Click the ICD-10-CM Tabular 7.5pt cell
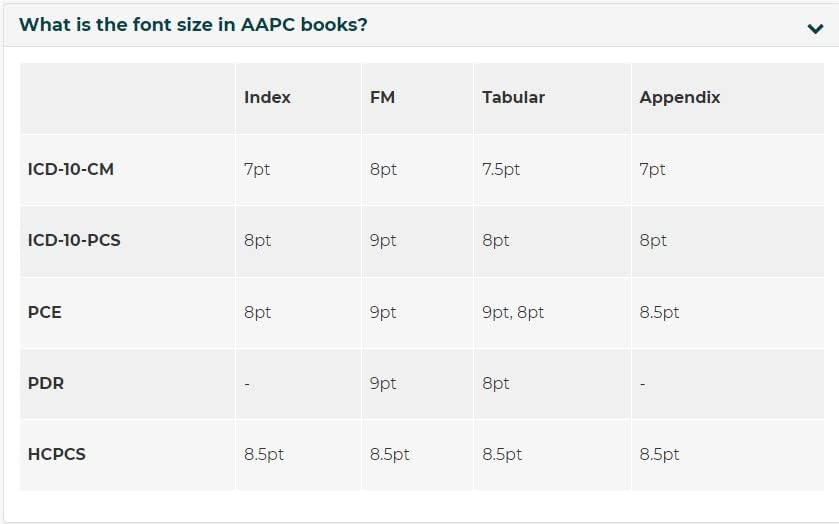The image size is (839, 524). click(x=501, y=169)
